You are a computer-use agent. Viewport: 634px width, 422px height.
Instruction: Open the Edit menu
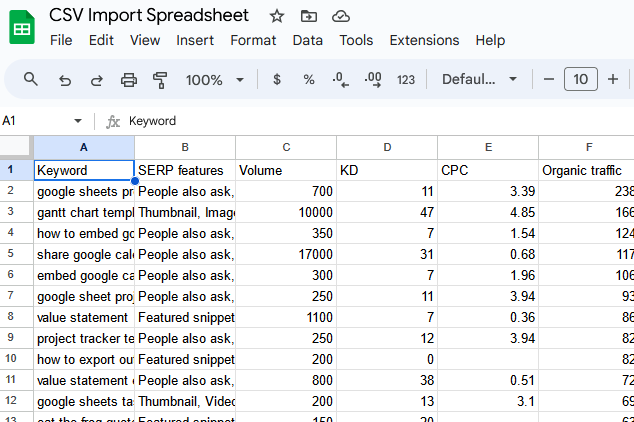(x=101, y=40)
